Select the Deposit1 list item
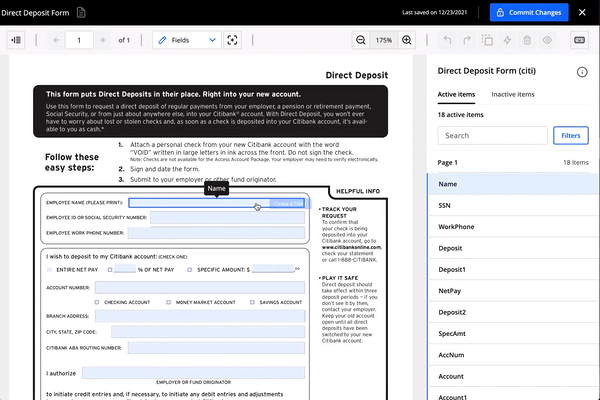This screenshot has width=600, height=400. click(514, 270)
